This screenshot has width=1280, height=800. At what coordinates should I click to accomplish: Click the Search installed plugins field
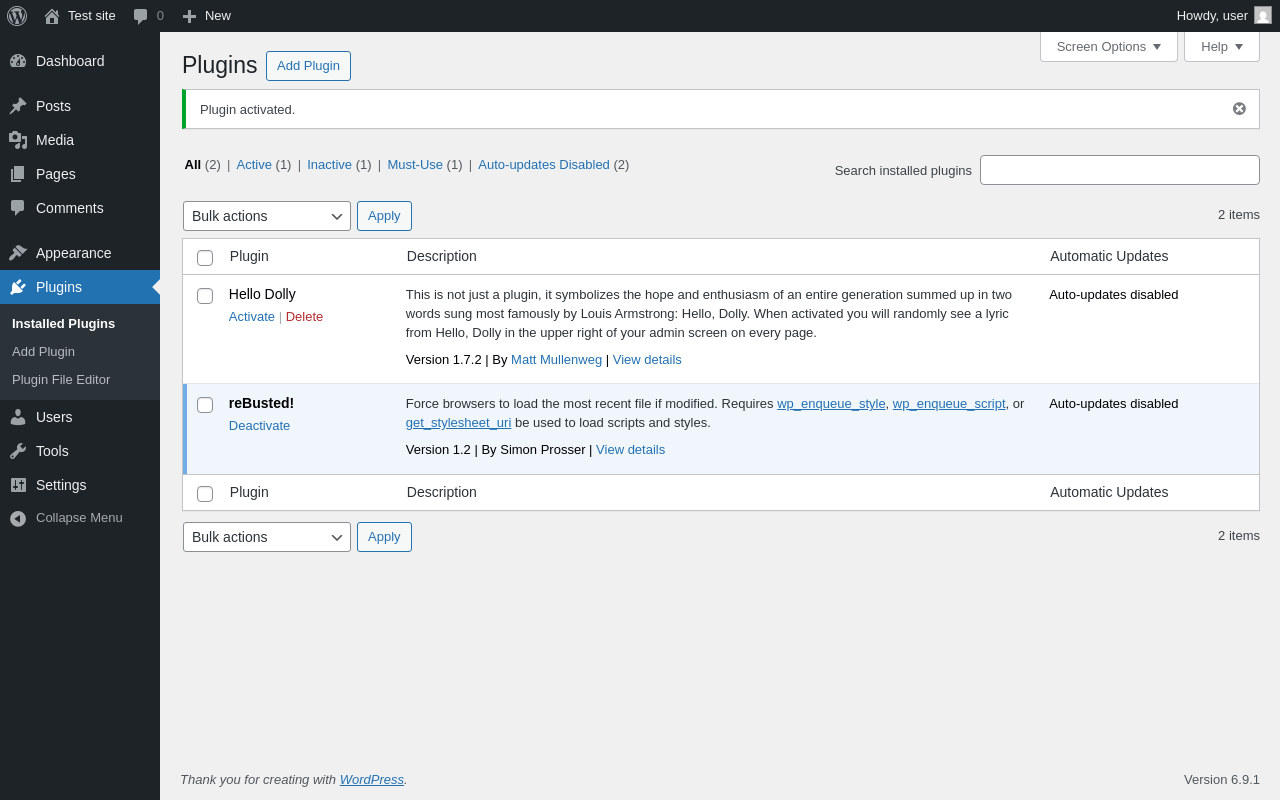(1119, 170)
